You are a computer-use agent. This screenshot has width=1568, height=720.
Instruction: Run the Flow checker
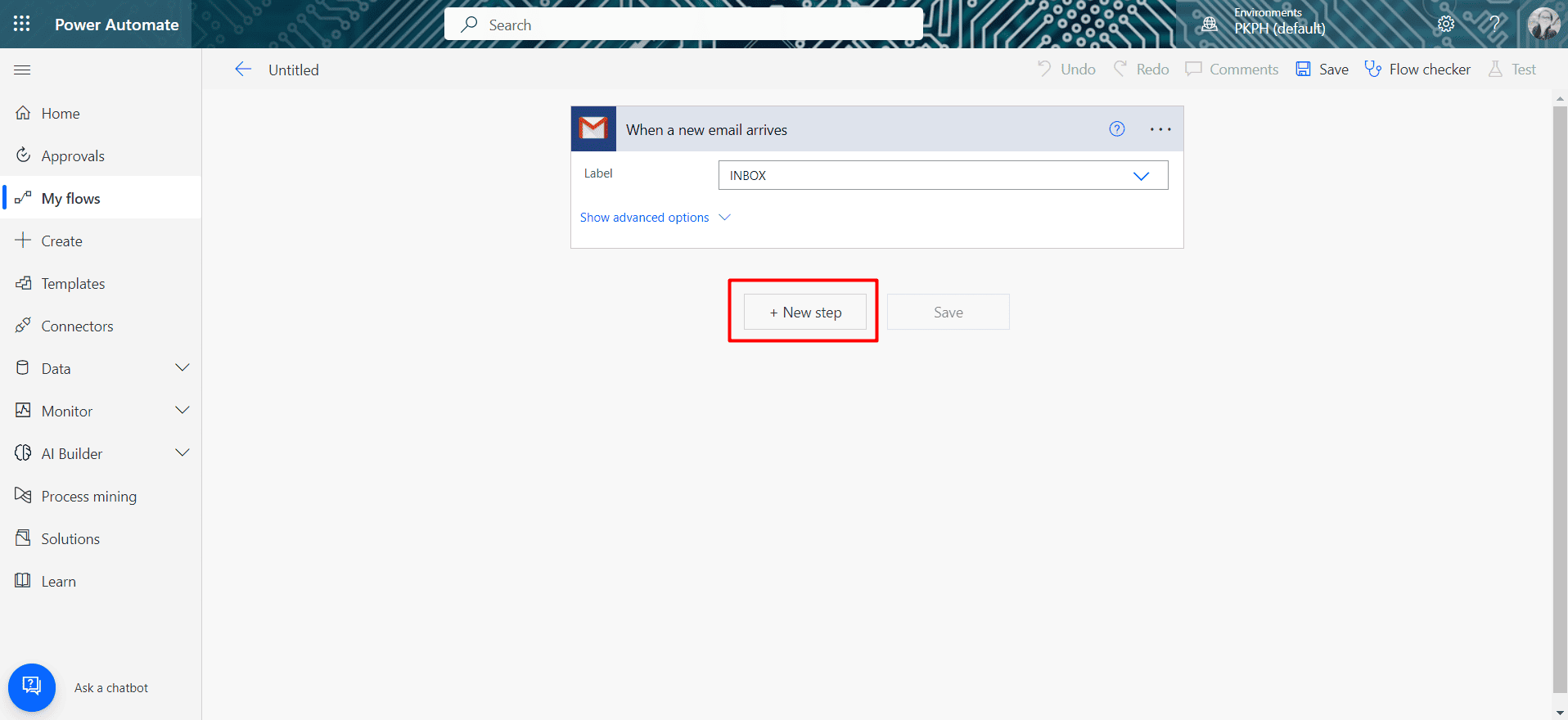point(1417,70)
